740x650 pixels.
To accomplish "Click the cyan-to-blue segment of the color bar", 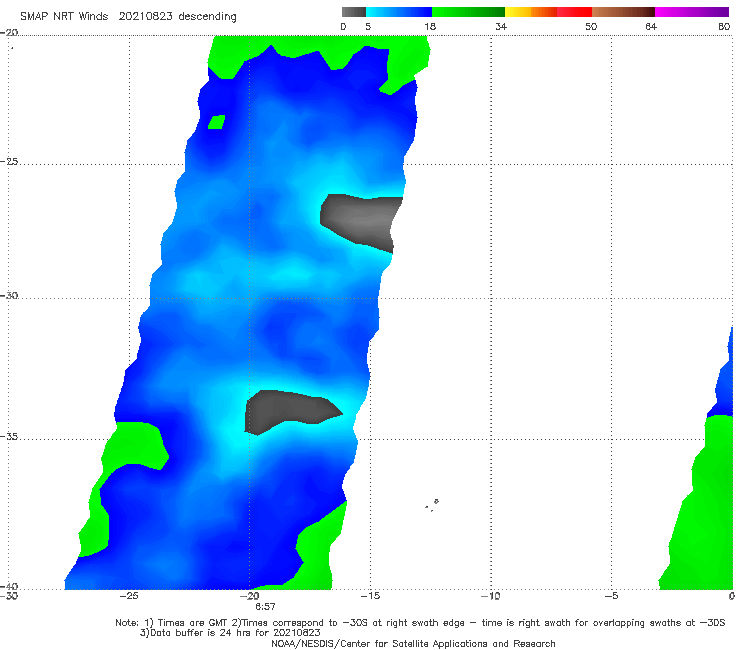I will coord(399,12).
